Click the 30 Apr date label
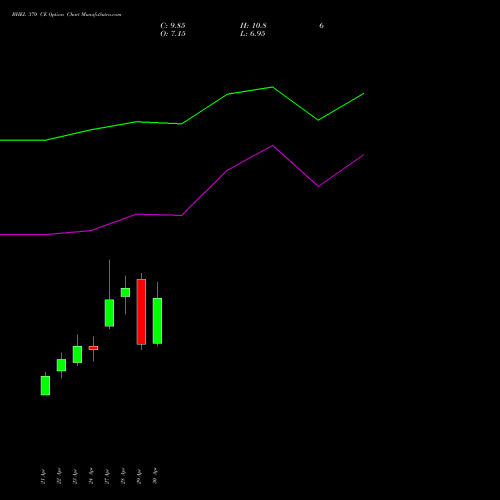 pyautogui.click(x=155, y=476)
